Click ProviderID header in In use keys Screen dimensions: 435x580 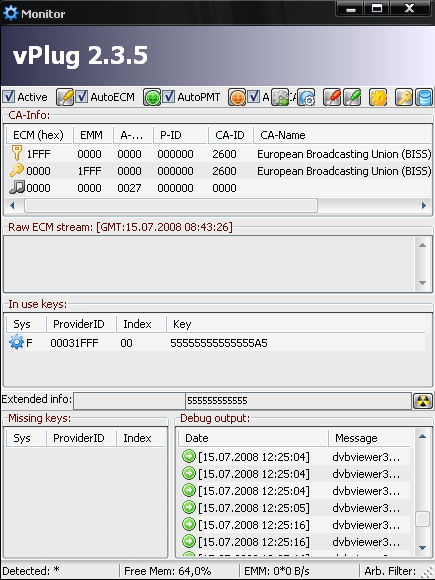click(81, 324)
